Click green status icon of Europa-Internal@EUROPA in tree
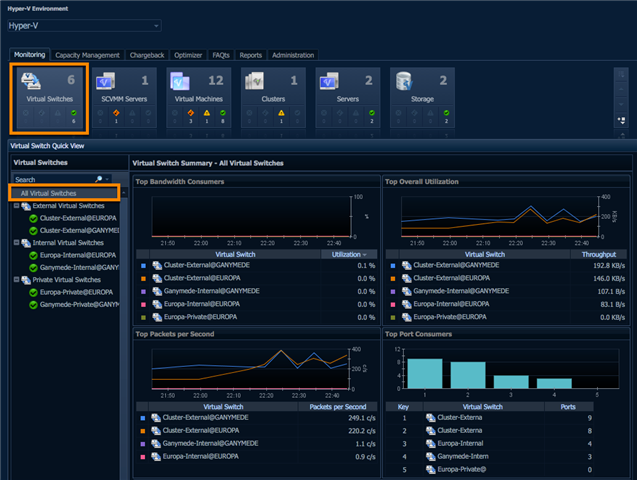Screen dimensions: 637x480 [x=33, y=255]
